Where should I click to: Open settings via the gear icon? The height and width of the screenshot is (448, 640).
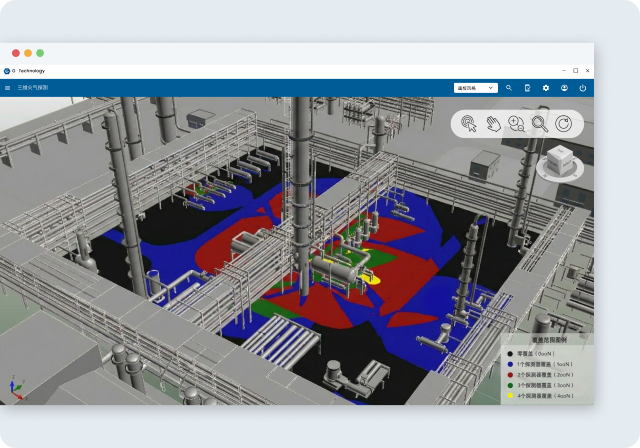pos(546,88)
